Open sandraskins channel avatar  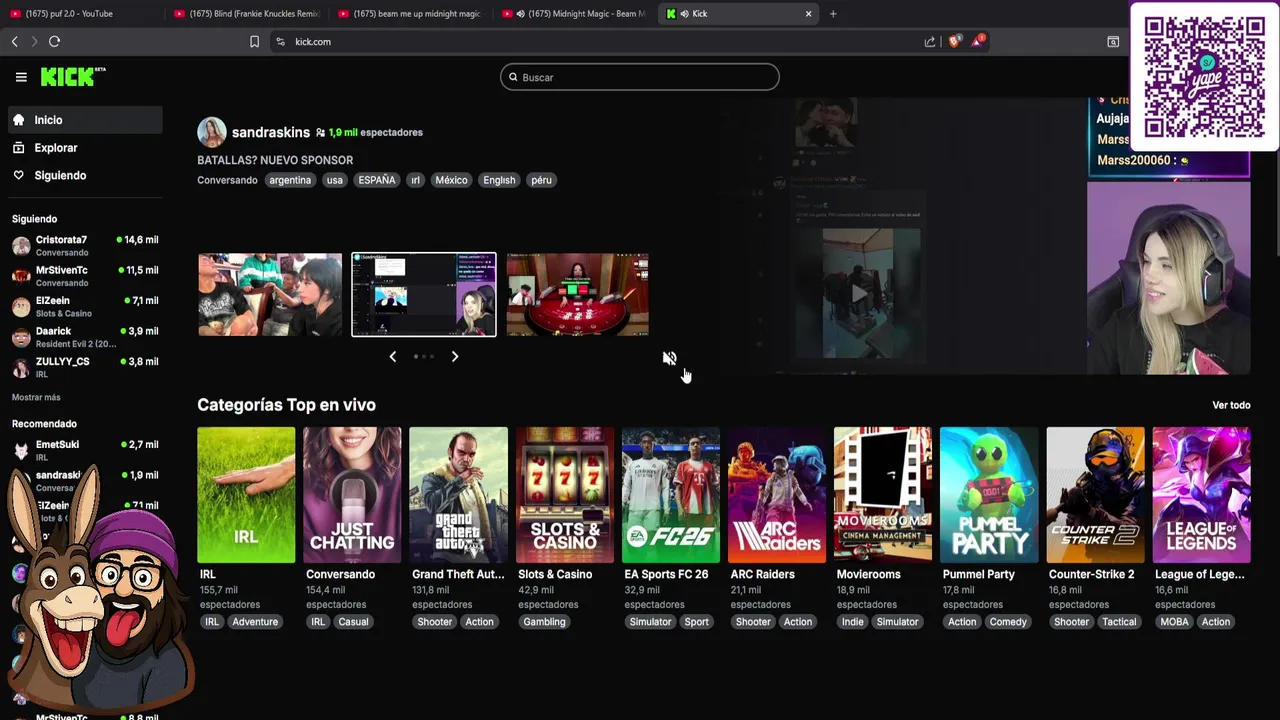pyautogui.click(x=211, y=132)
